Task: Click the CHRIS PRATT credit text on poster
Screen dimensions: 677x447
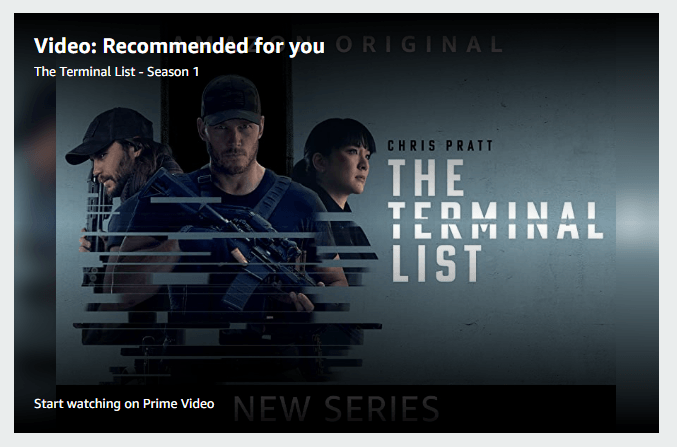Action: 440,146
